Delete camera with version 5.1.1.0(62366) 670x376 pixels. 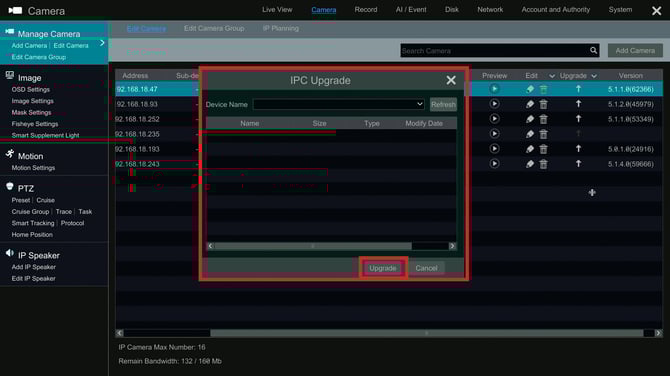pos(544,89)
